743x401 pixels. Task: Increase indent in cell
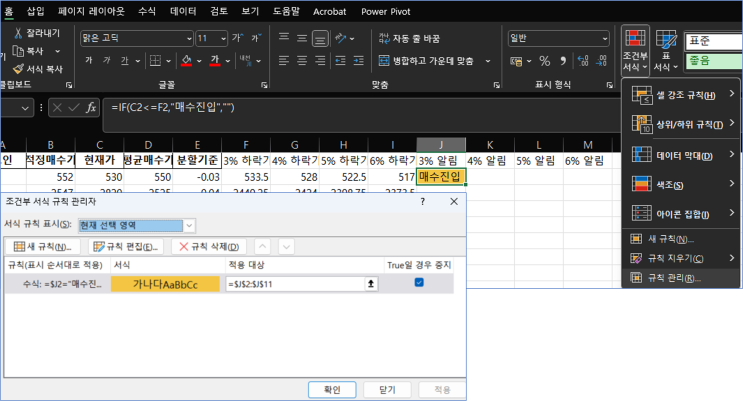[359, 60]
